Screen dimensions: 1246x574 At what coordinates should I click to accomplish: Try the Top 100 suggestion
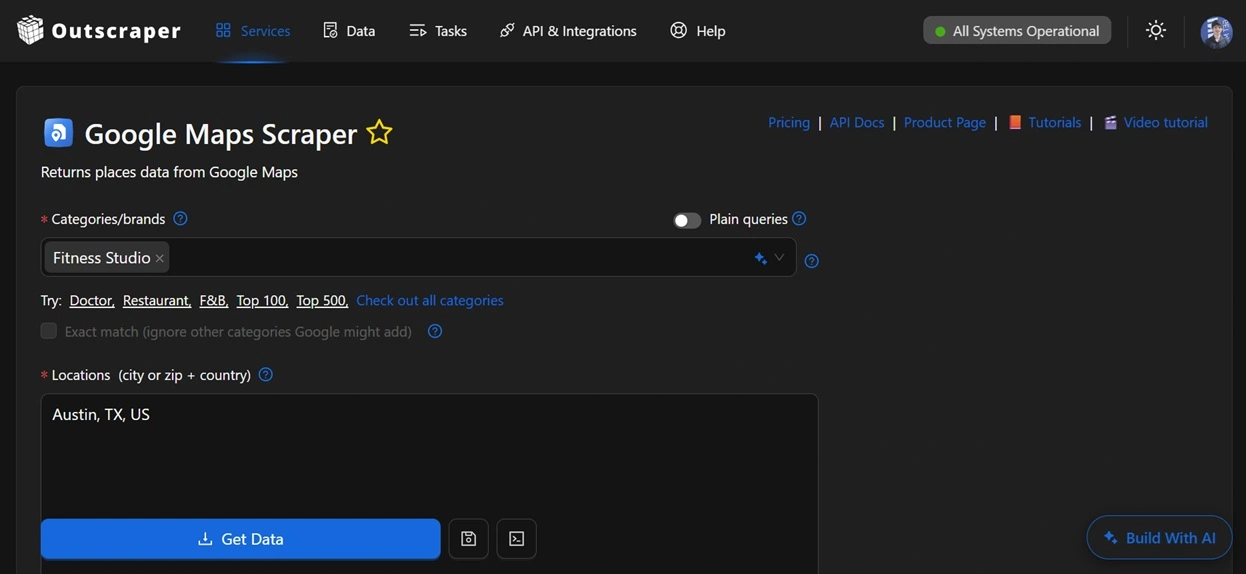(x=262, y=300)
